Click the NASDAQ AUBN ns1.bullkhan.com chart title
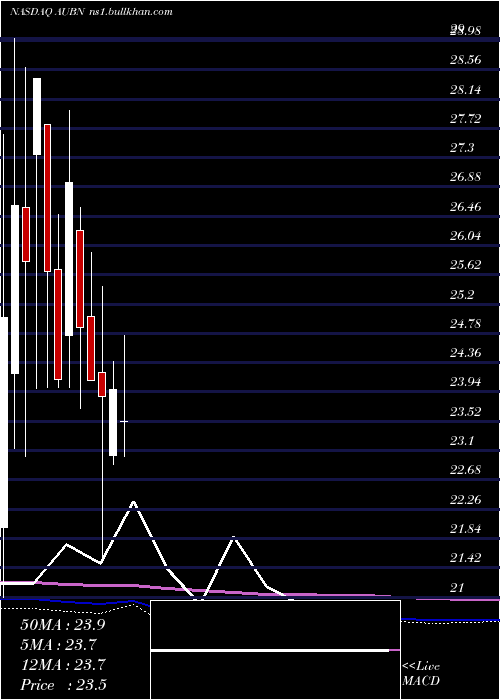This screenshot has width=500, height=700. (91, 12)
